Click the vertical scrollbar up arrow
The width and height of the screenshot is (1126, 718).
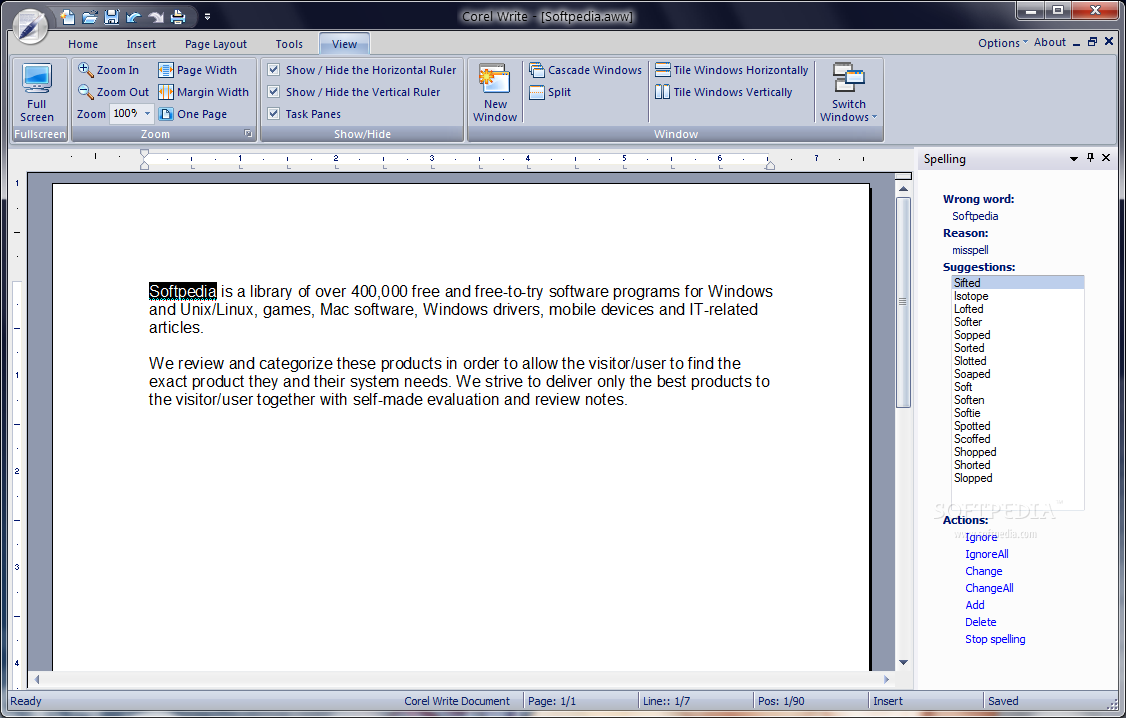903,189
